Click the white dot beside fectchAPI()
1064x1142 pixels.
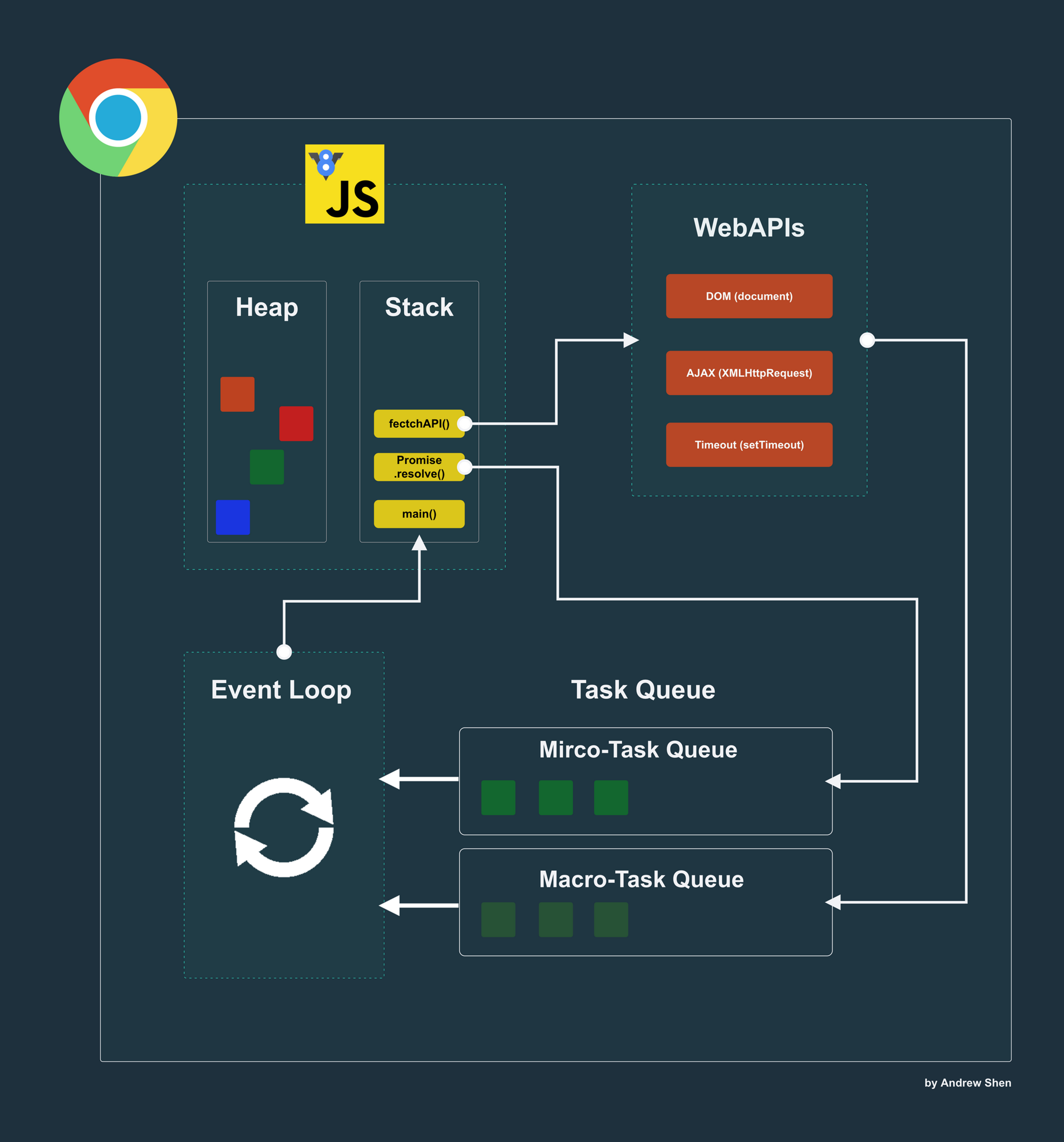[x=465, y=424]
